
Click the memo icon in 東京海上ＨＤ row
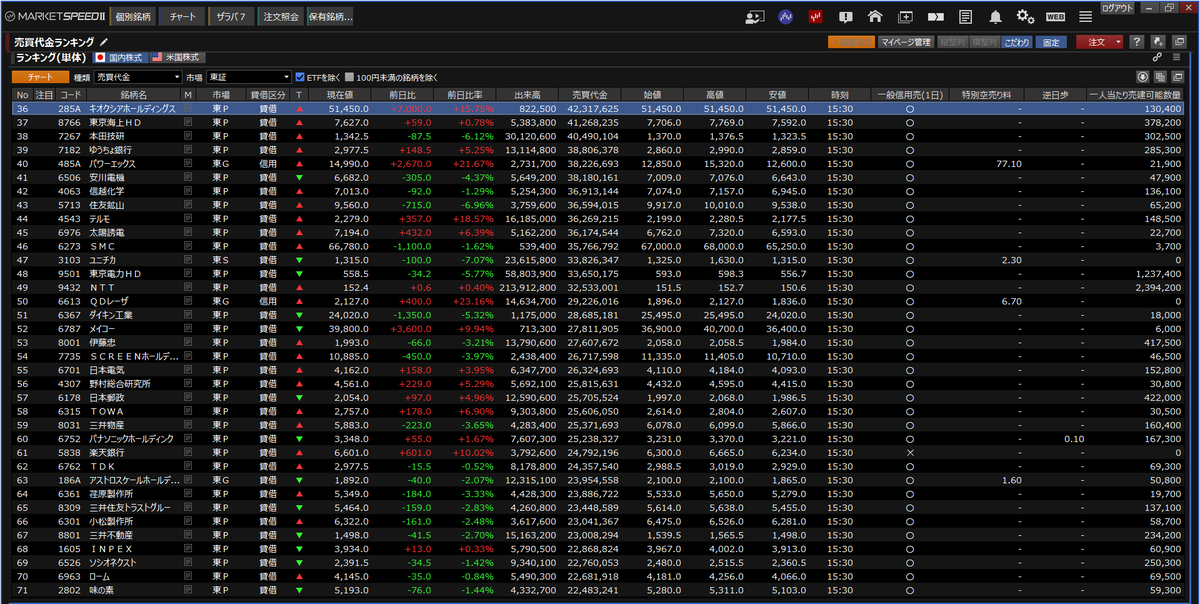coord(188,122)
